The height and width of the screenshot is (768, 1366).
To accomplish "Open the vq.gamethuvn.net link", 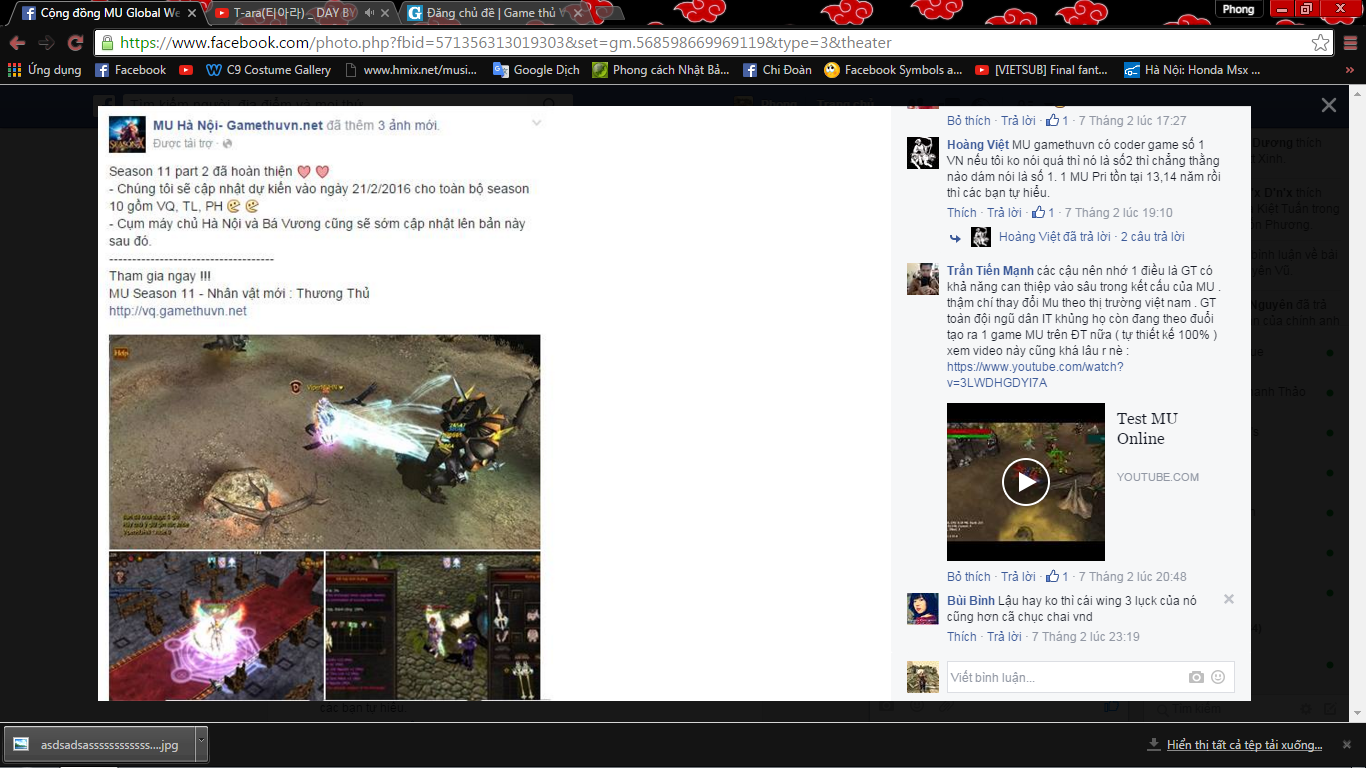I will point(178,311).
